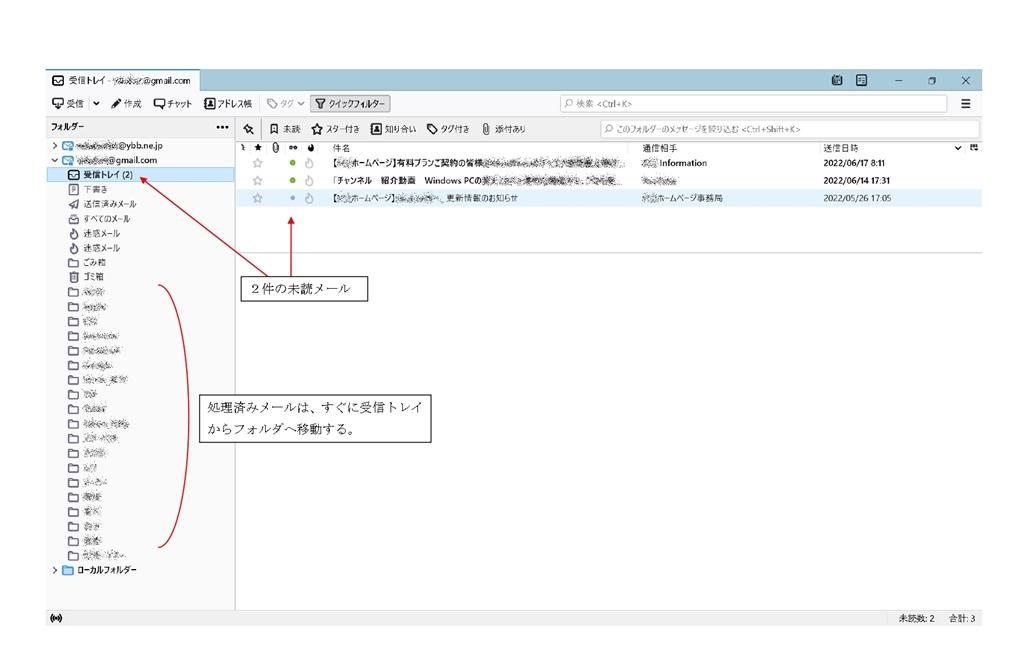The image size is (1024, 646).
Task: Sort by the 送信日時 date column
Action: click(840, 148)
